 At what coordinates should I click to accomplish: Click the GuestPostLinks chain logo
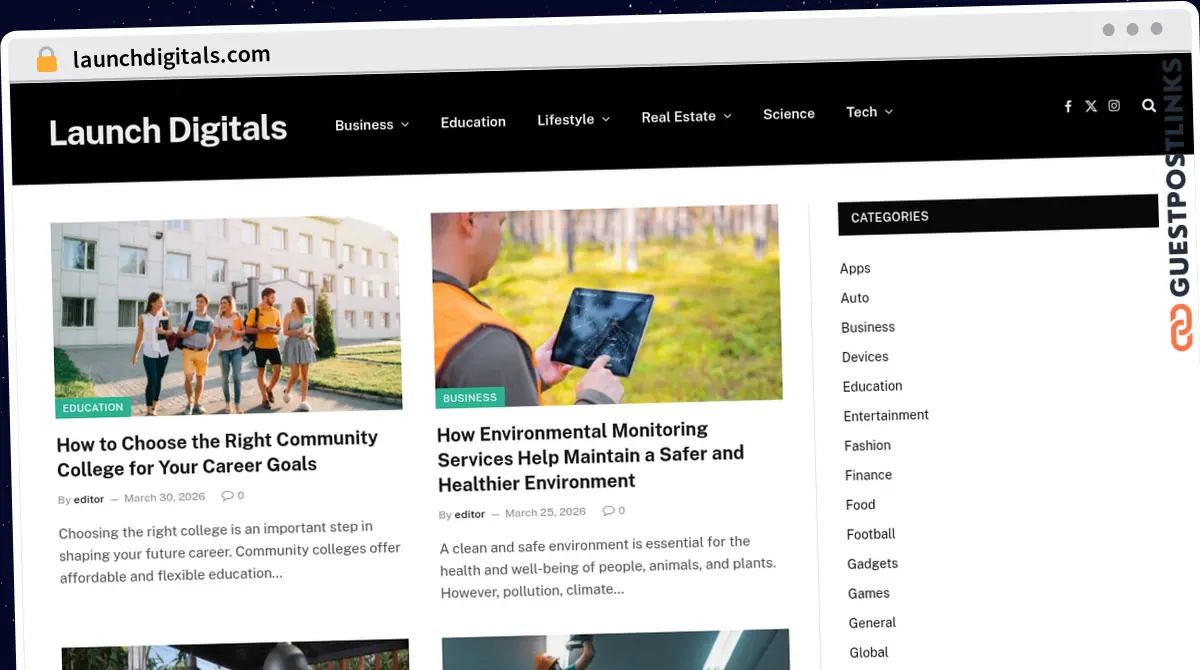(x=1181, y=327)
